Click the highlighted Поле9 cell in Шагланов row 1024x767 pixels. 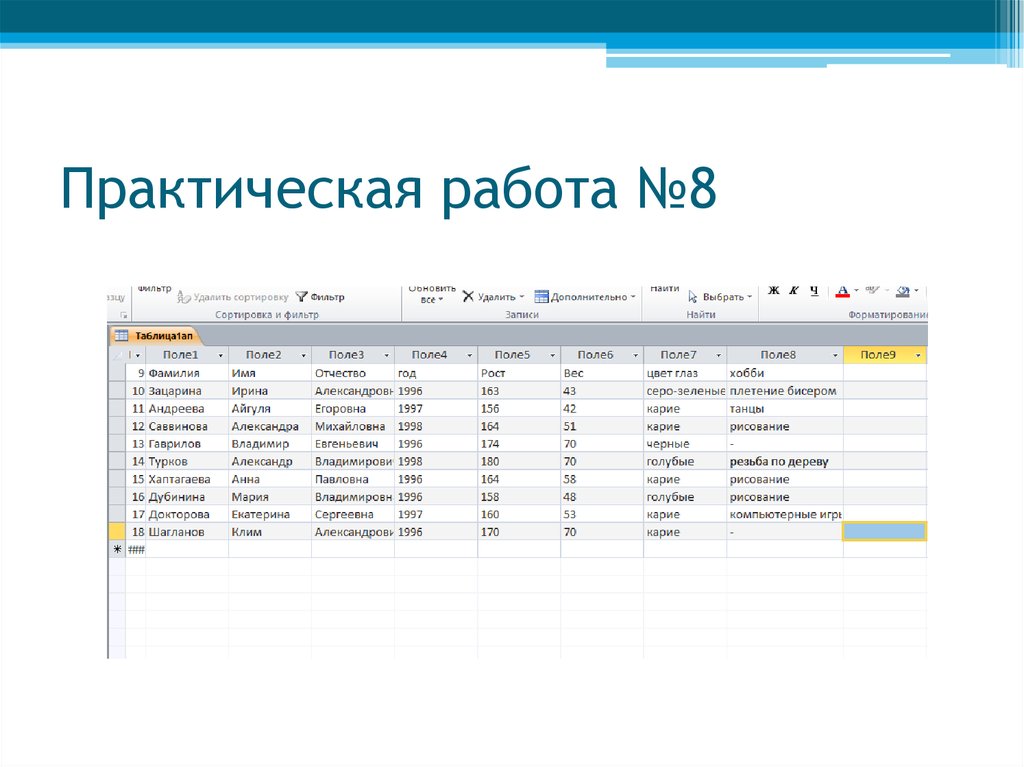tap(884, 531)
